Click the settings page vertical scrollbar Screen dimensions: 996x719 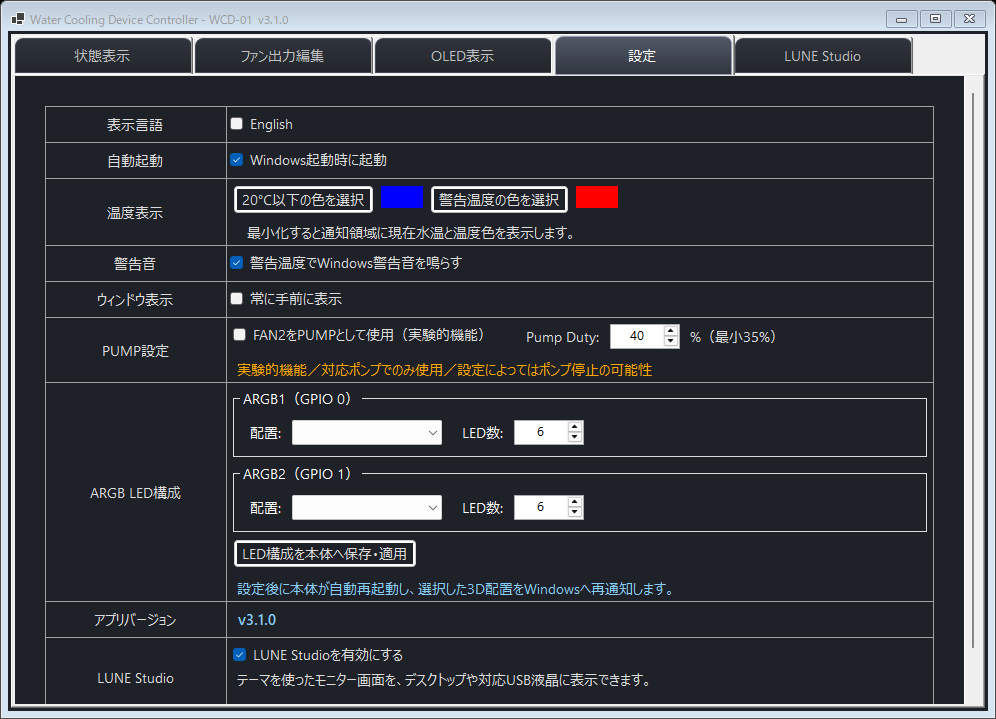tap(972, 370)
